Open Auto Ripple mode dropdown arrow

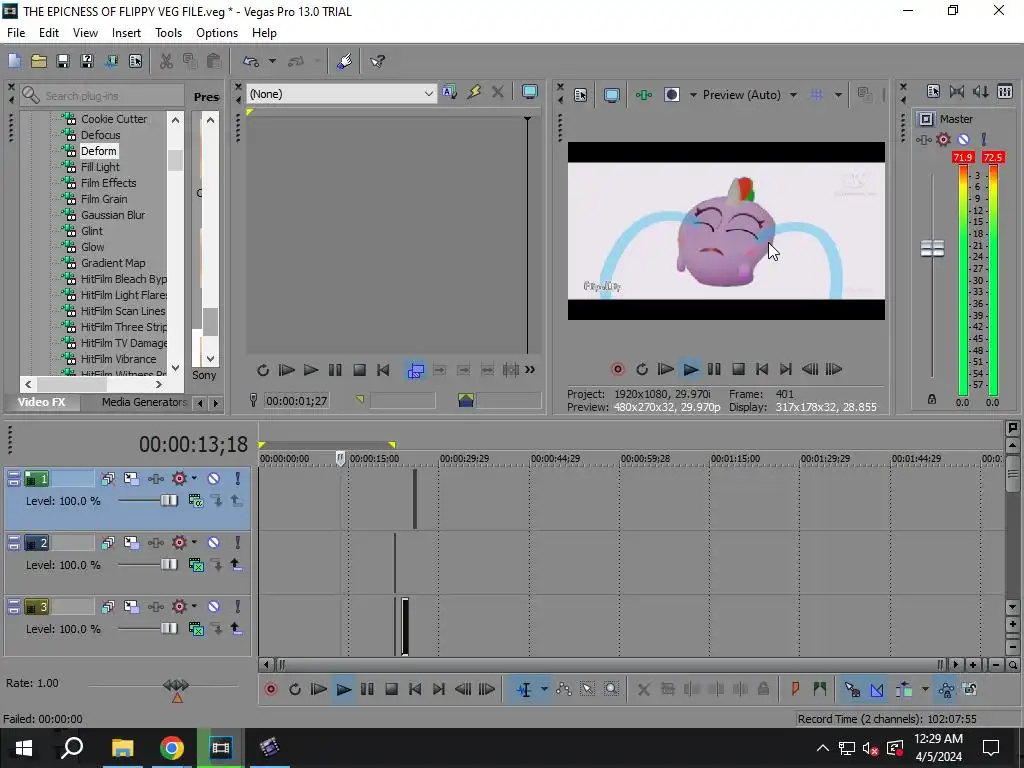[x=925, y=689]
